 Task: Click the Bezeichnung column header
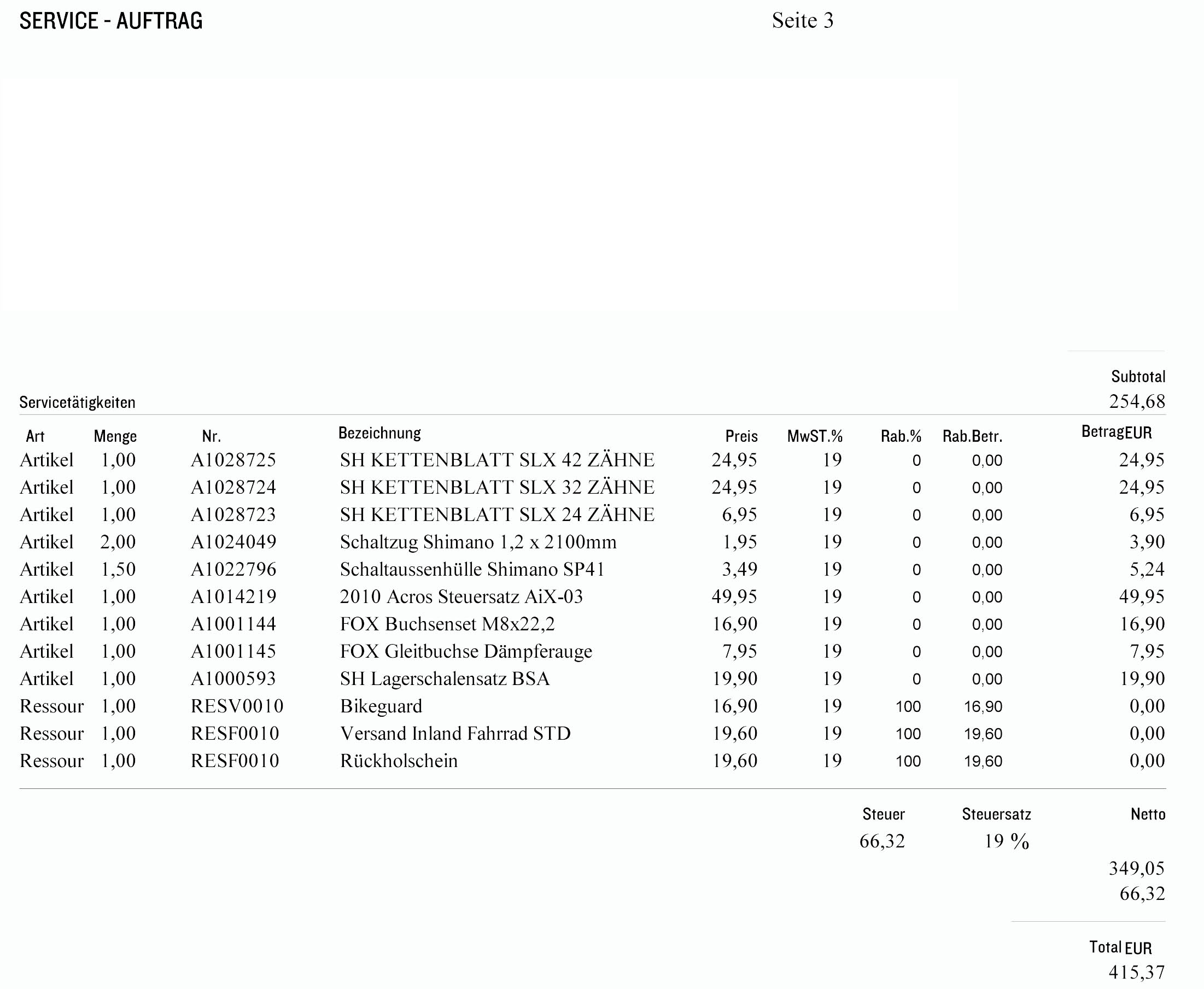click(x=379, y=433)
